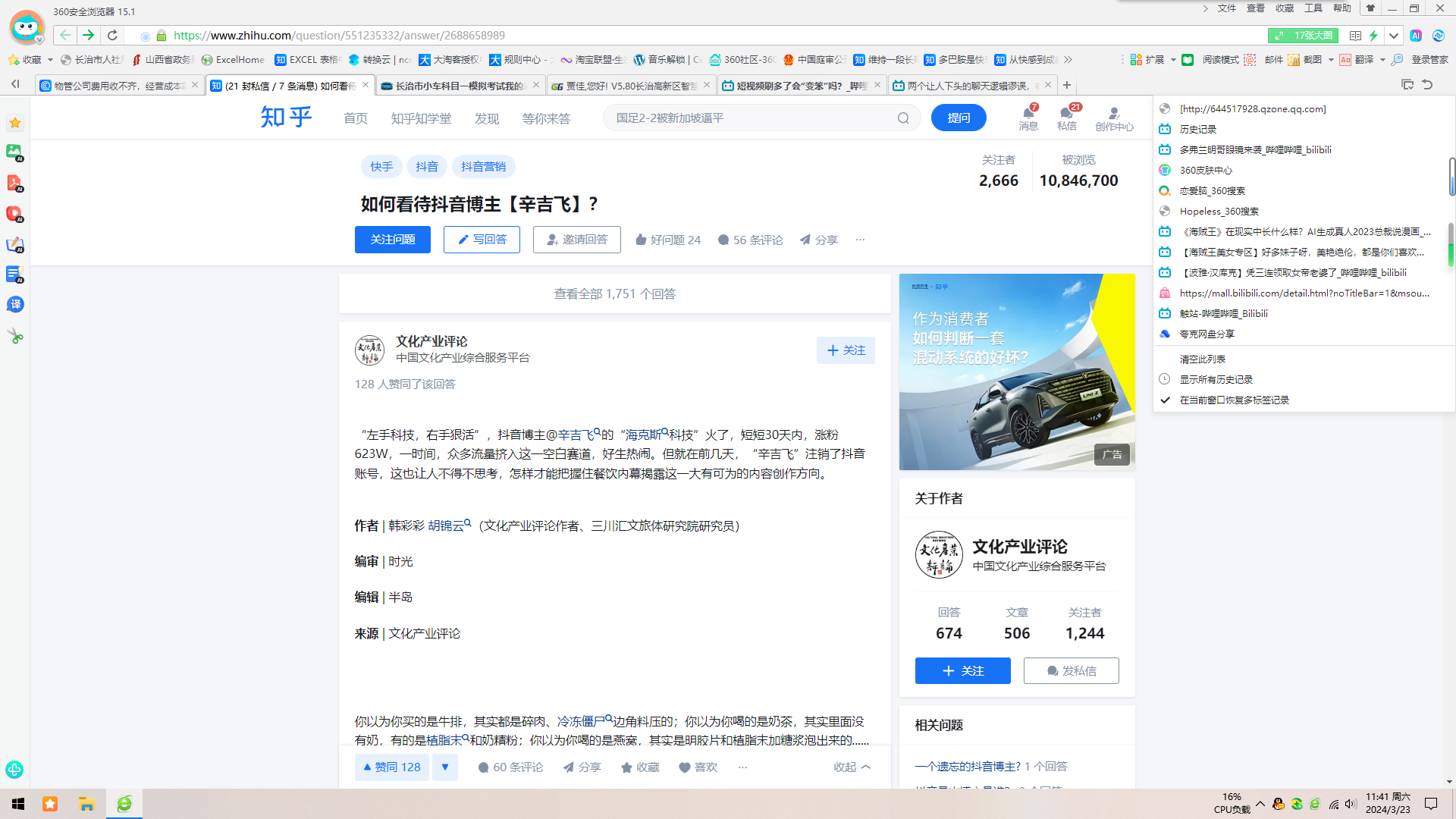Open the 17张大图 image viewer button
Screen dimensions: 1456x819
[x=1303, y=36]
